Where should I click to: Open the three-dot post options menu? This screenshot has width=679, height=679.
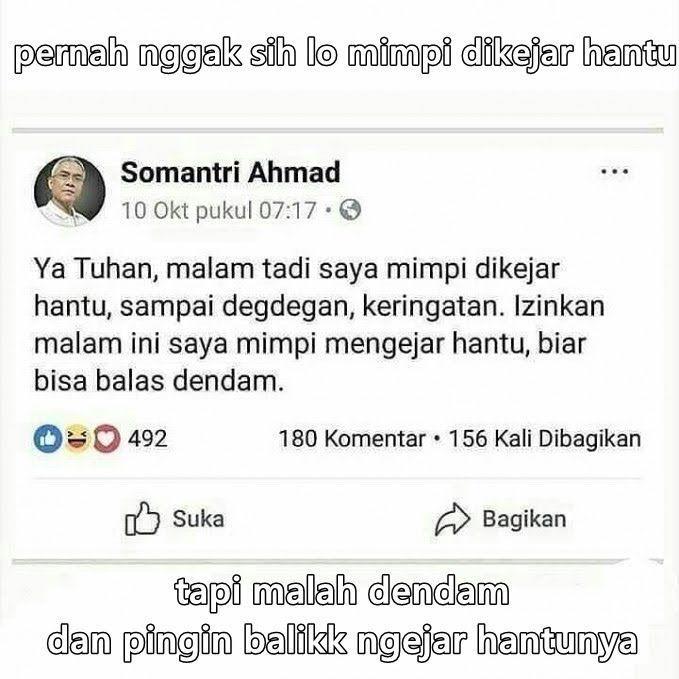[x=614, y=171]
